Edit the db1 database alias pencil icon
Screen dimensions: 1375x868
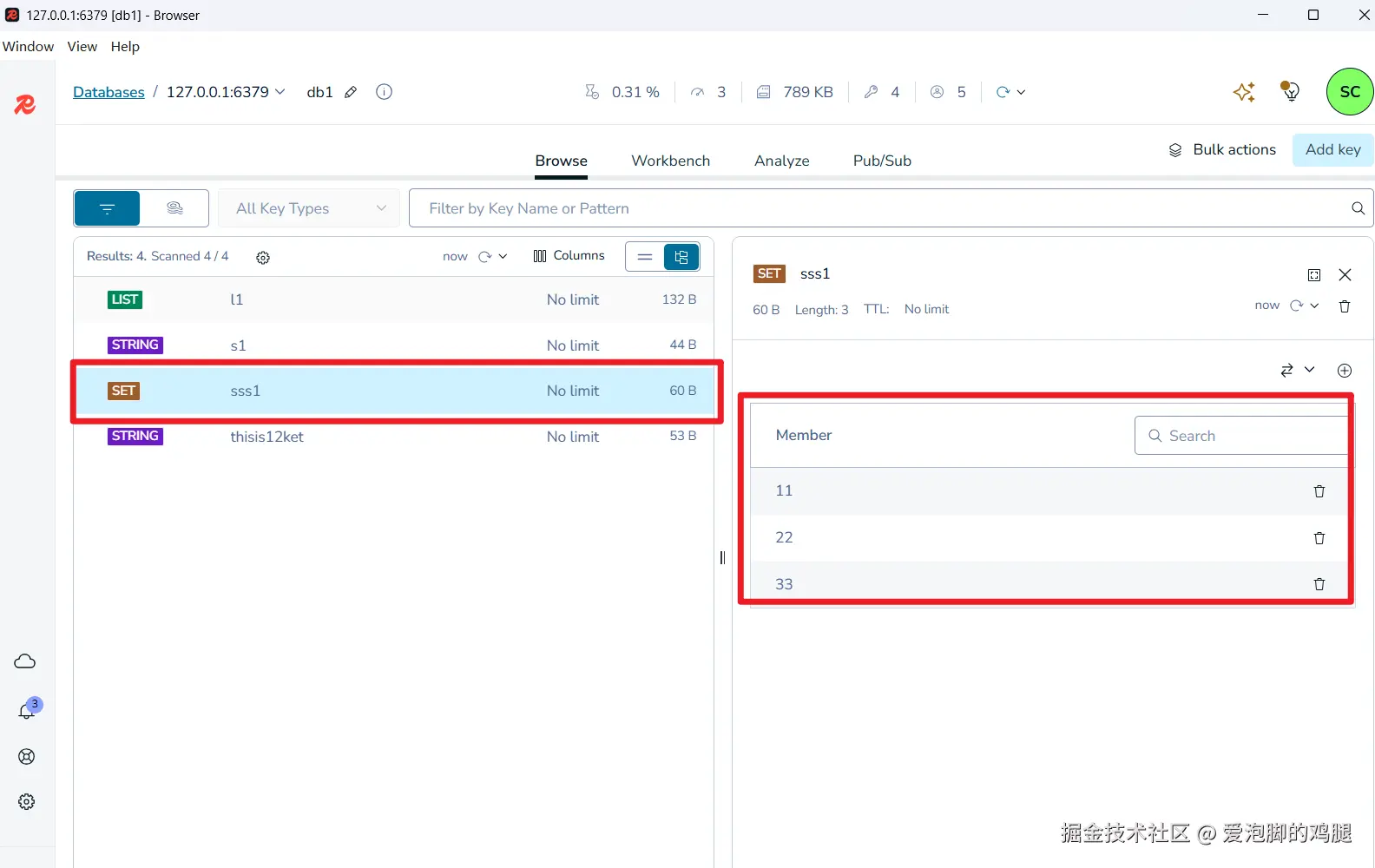tap(351, 92)
